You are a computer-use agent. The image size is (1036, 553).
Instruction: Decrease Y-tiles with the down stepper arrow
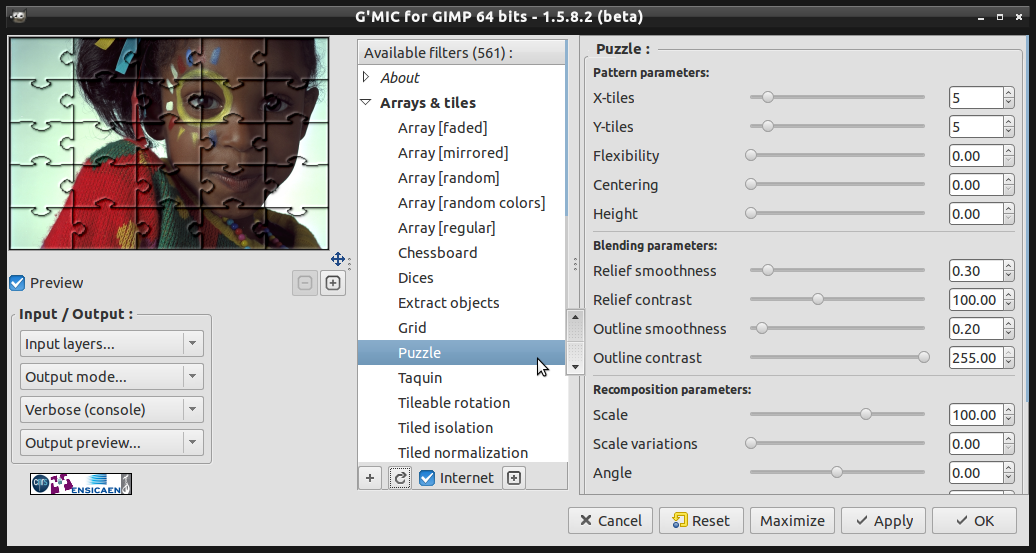coord(1008,132)
